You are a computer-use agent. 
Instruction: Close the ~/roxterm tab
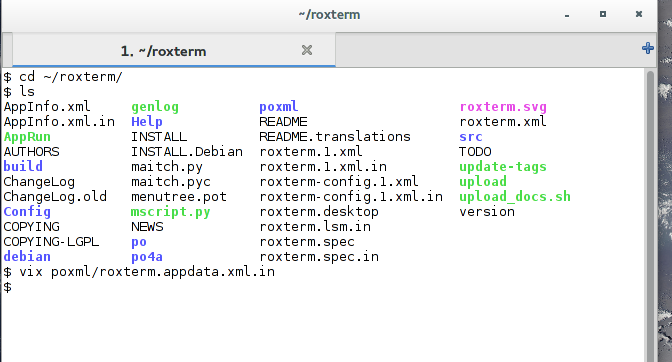(x=307, y=50)
